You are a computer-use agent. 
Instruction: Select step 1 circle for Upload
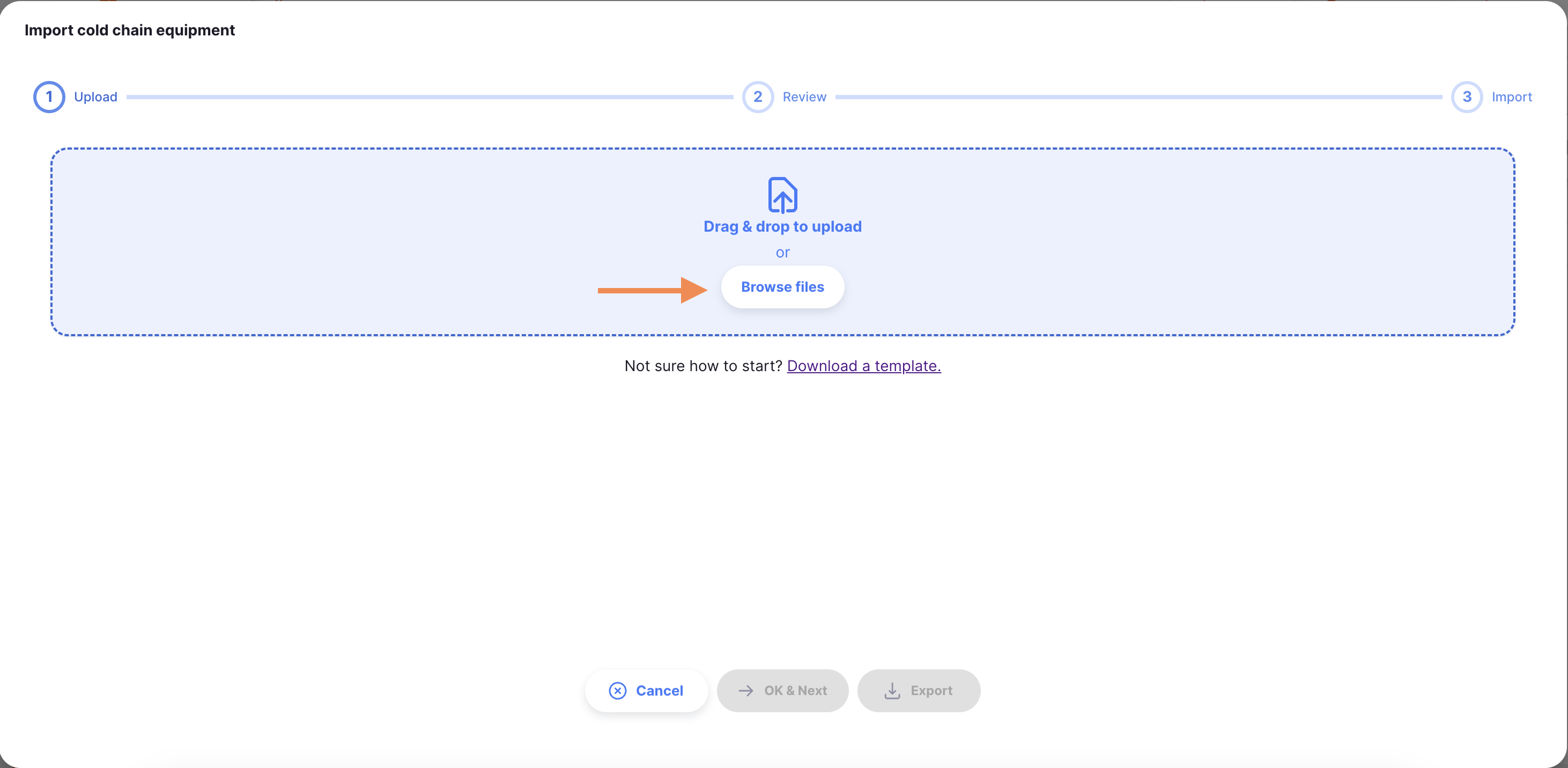click(x=49, y=97)
